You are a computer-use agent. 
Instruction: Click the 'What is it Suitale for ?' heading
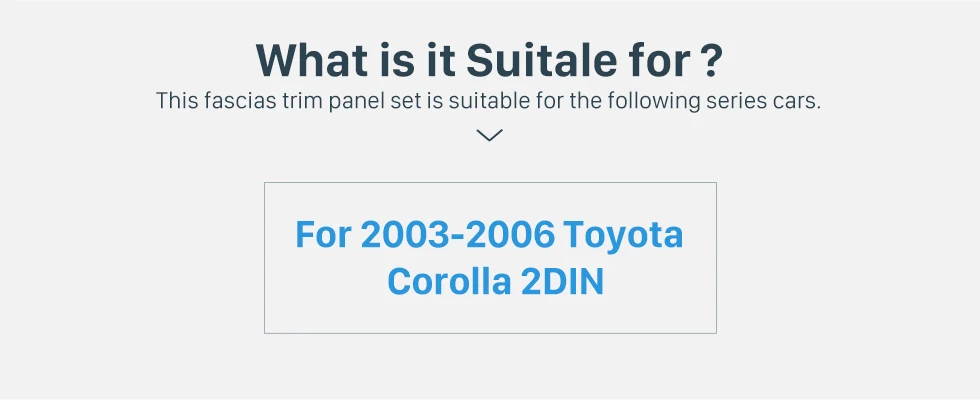point(489,60)
